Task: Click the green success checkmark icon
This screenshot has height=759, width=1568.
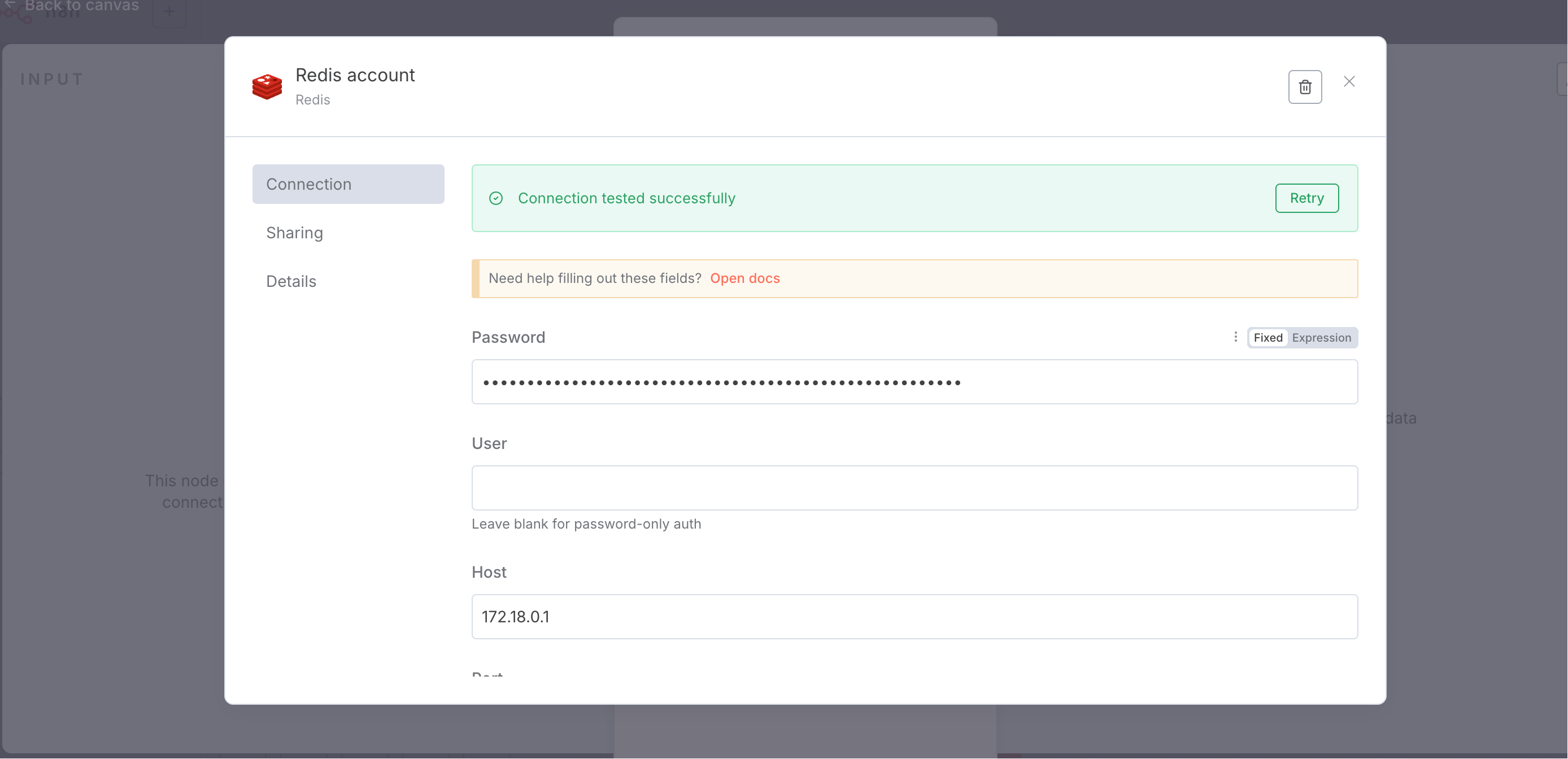Action: [496, 198]
